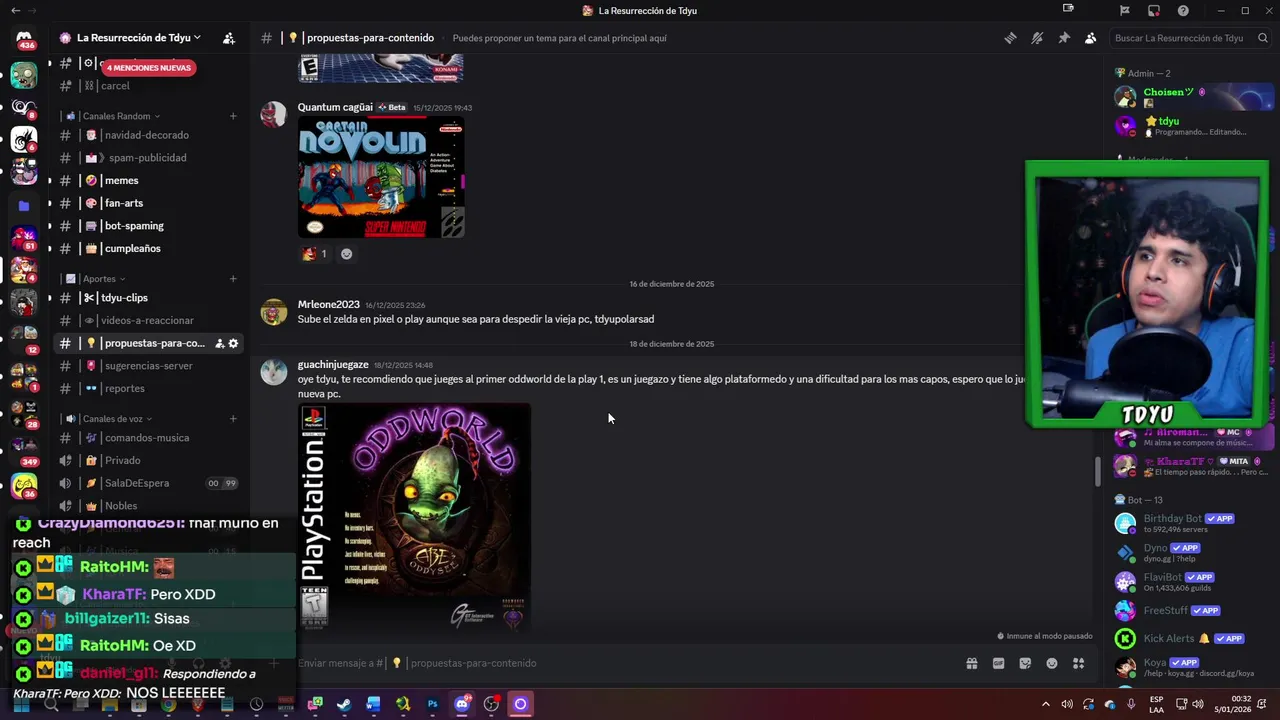Toggle the member list icon
1280x720 pixels.
1090,38
